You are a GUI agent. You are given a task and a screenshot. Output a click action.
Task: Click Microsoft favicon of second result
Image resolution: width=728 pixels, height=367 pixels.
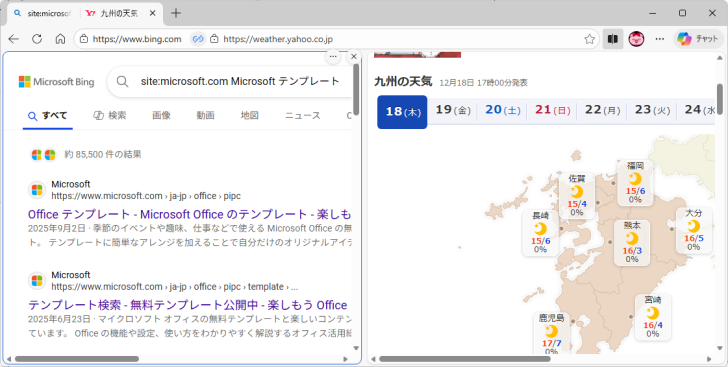37,281
